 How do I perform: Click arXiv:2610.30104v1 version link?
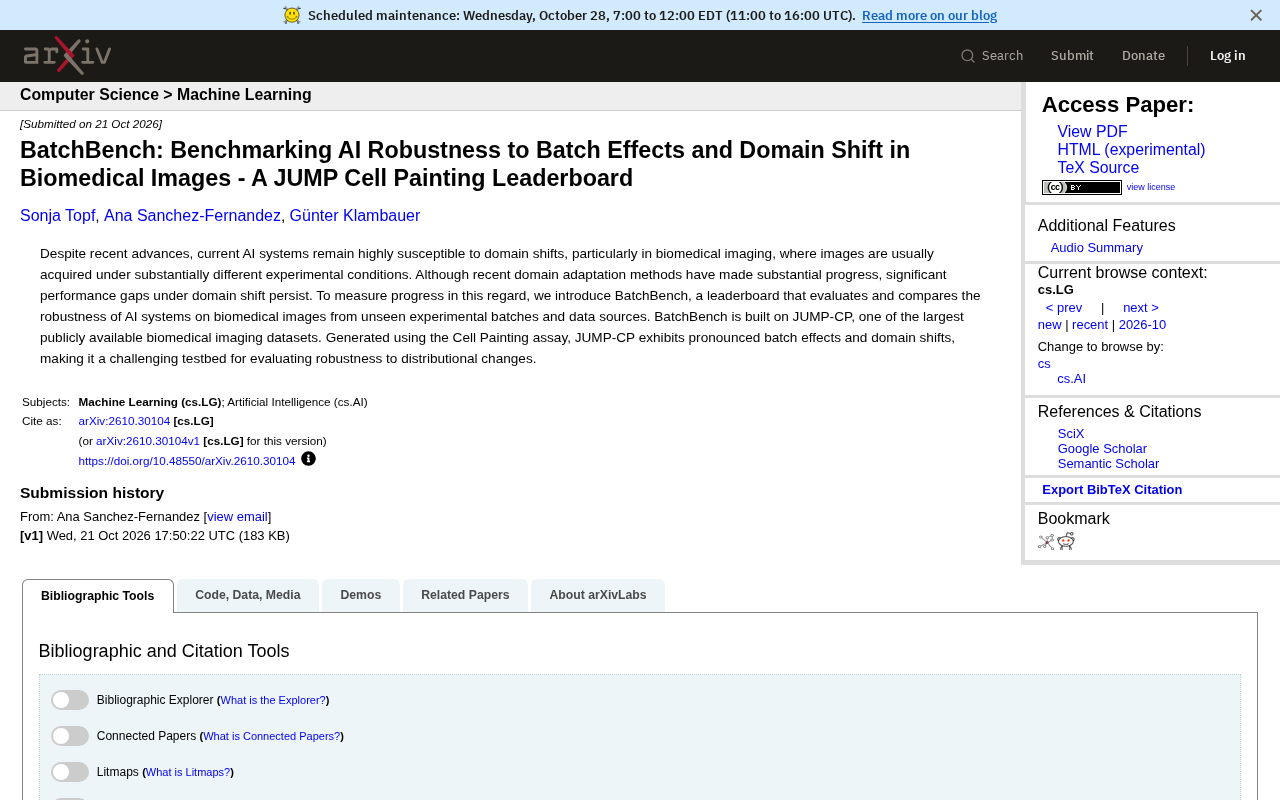148,441
